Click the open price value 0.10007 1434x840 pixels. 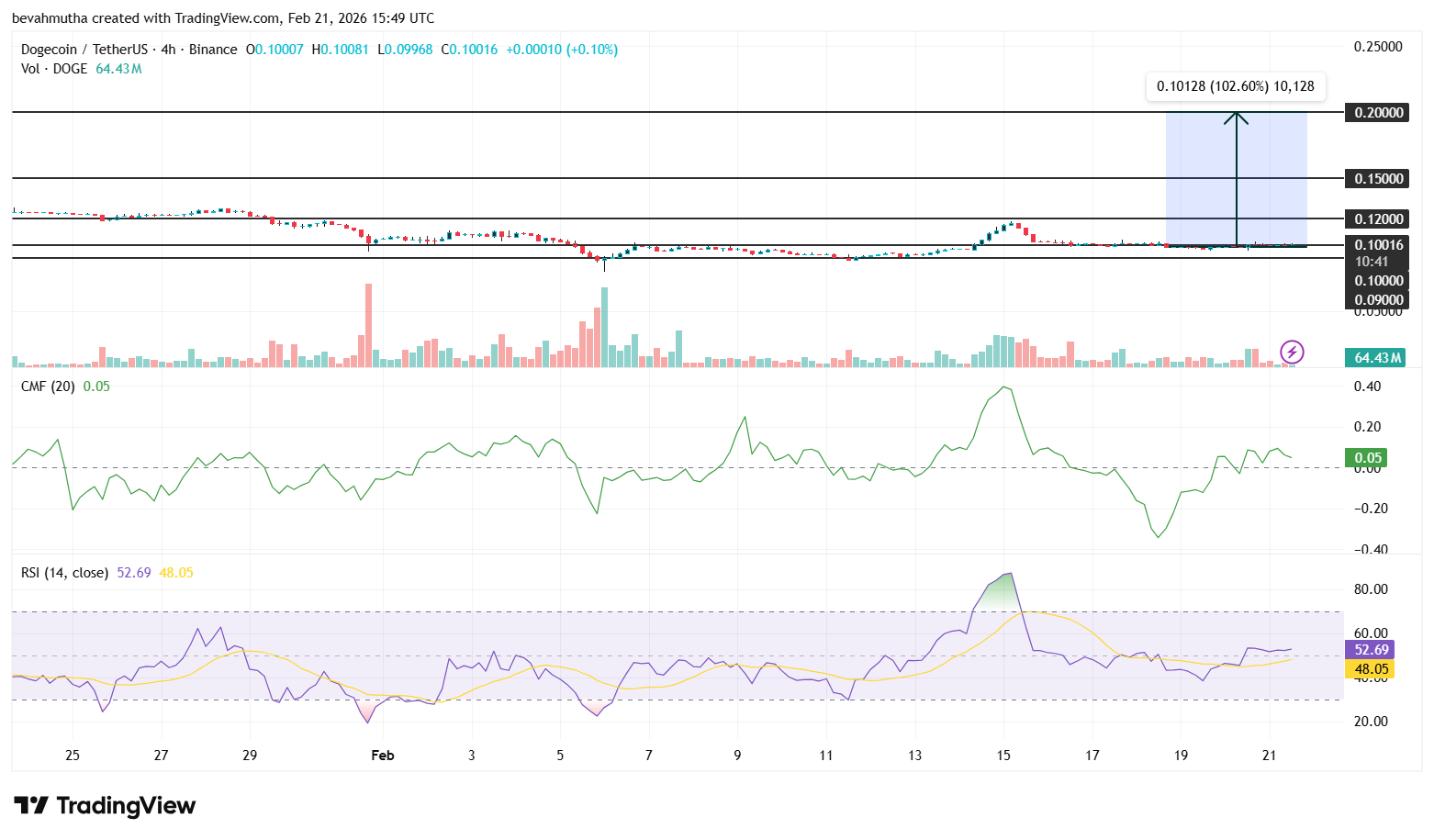pos(277,50)
